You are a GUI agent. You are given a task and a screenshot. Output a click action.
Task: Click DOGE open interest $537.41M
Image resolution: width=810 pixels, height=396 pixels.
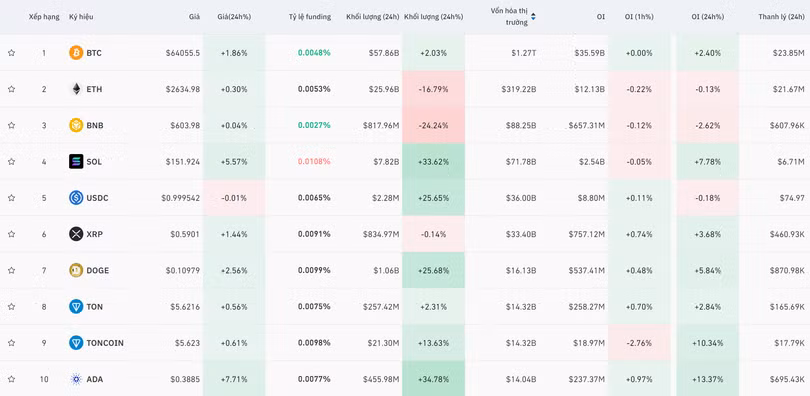[x=587, y=270]
